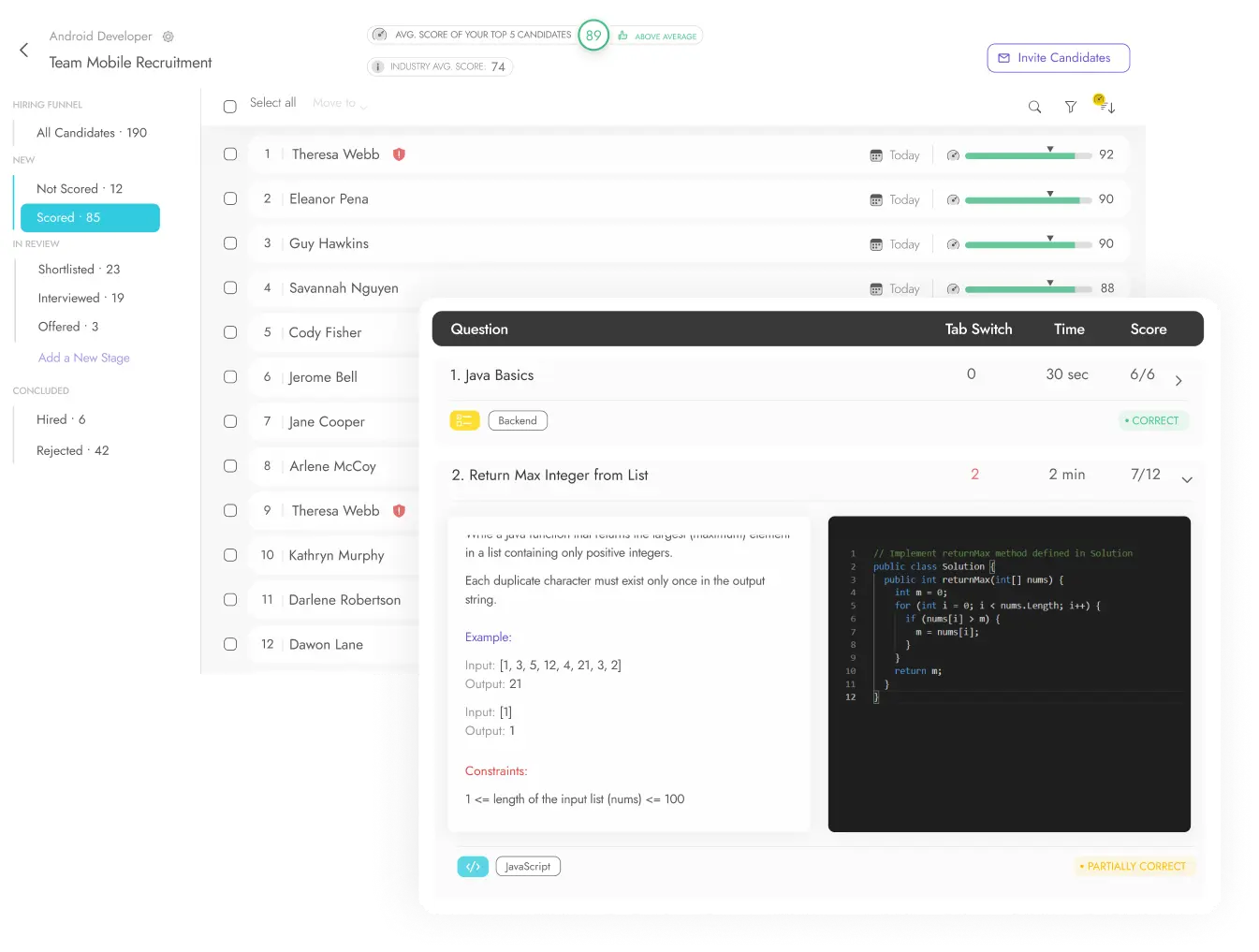Open settings gear next to Android Developer
Viewport: 1259px width, 952px height.
click(168, 37)
